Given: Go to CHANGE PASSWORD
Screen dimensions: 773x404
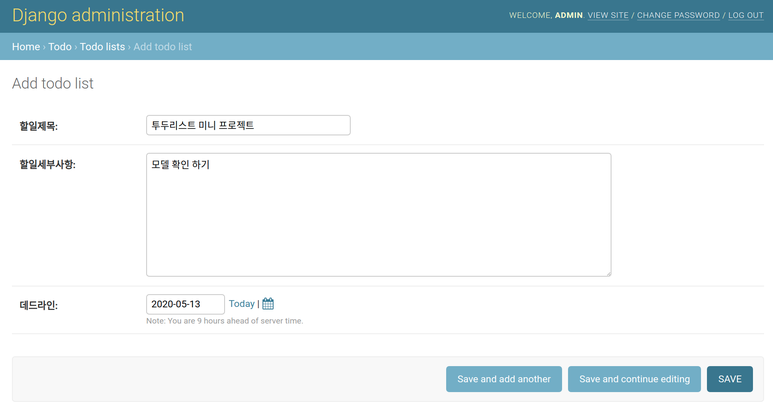Looking at the screenshot, I should [x=678, y=16].
